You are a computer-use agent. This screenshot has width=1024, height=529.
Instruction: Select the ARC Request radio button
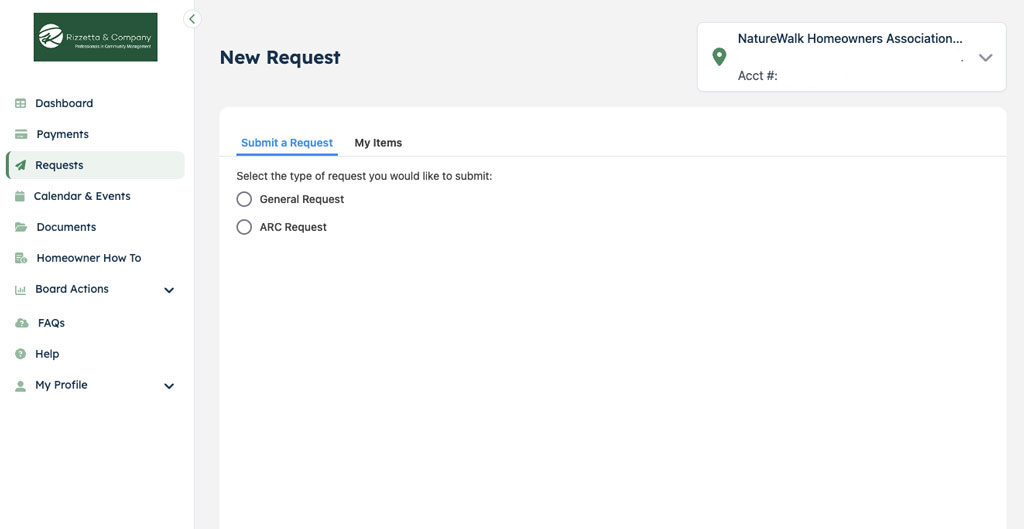(x=244, y=227)
